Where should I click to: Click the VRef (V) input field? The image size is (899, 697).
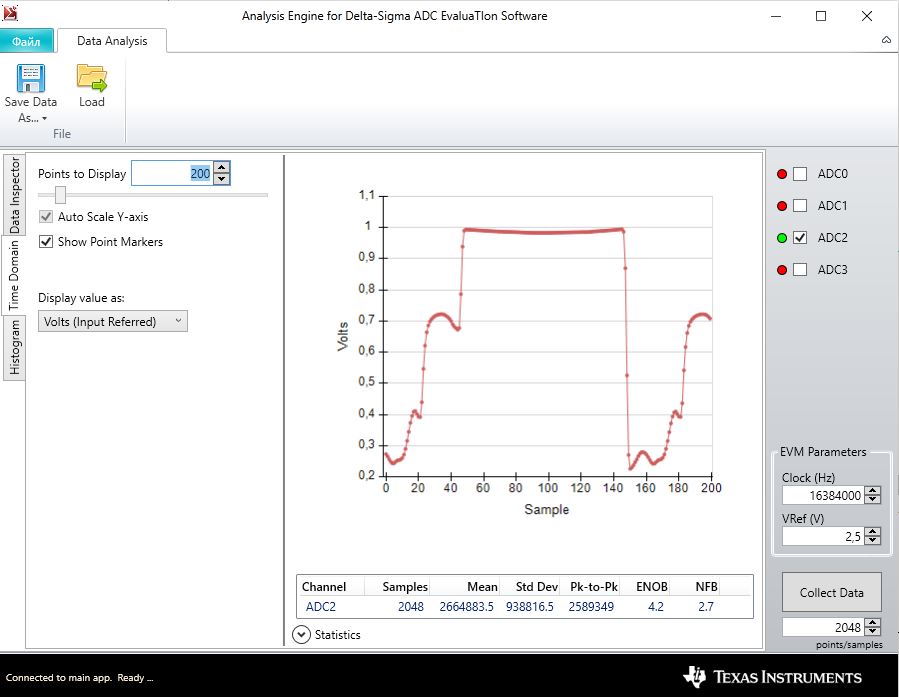click(x=823, y=537)
